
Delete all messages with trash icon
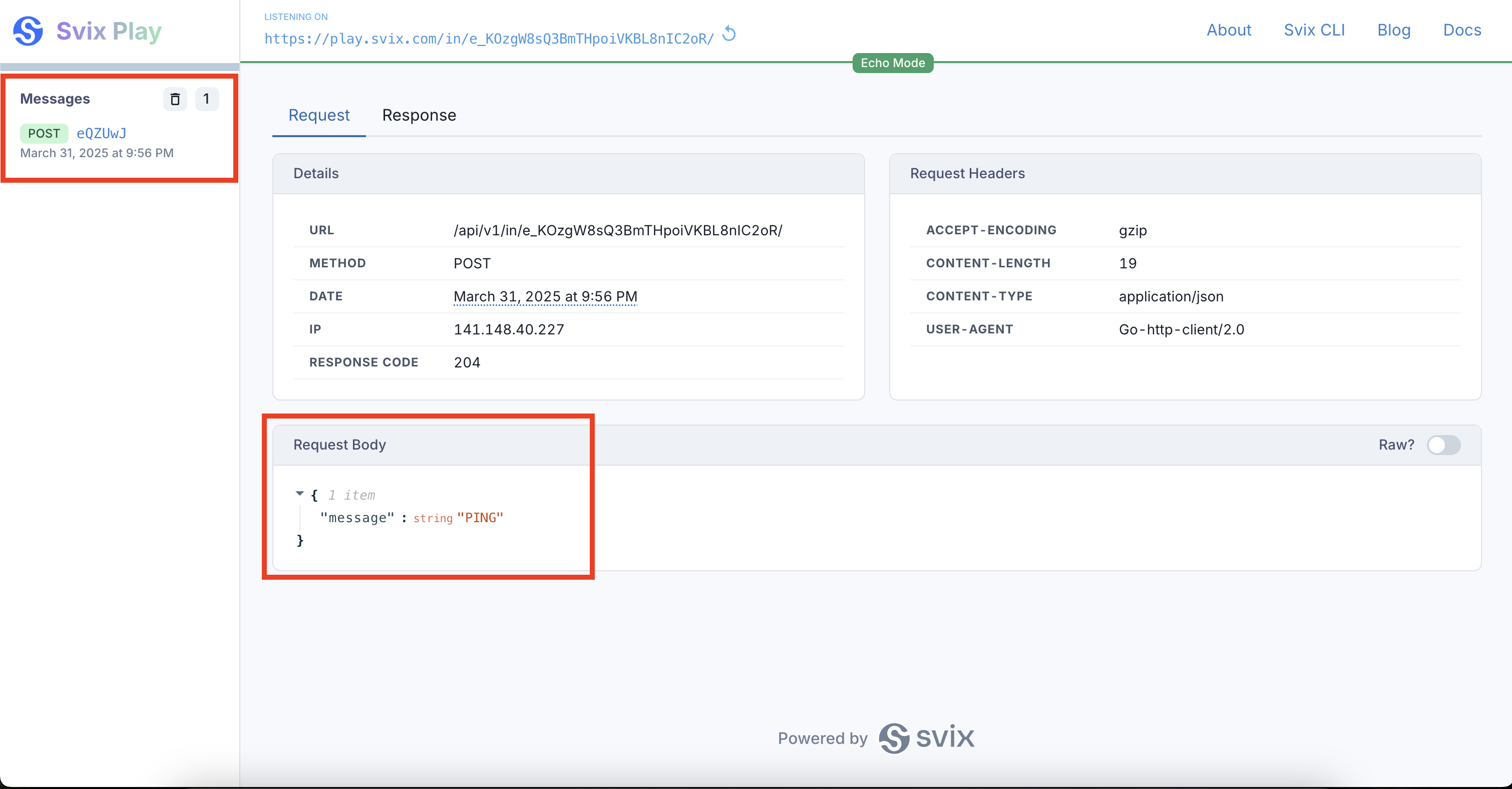pos(175,99)
